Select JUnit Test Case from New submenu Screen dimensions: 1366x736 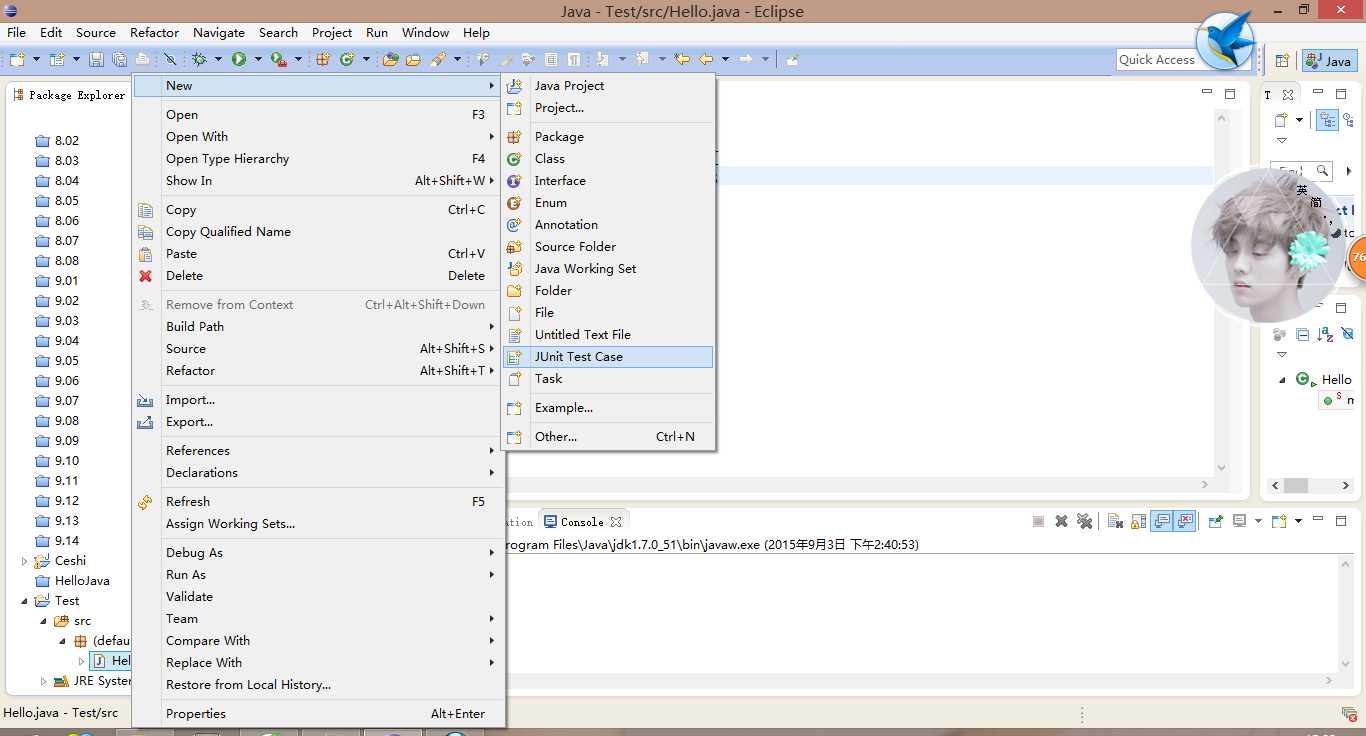point(608,357)
